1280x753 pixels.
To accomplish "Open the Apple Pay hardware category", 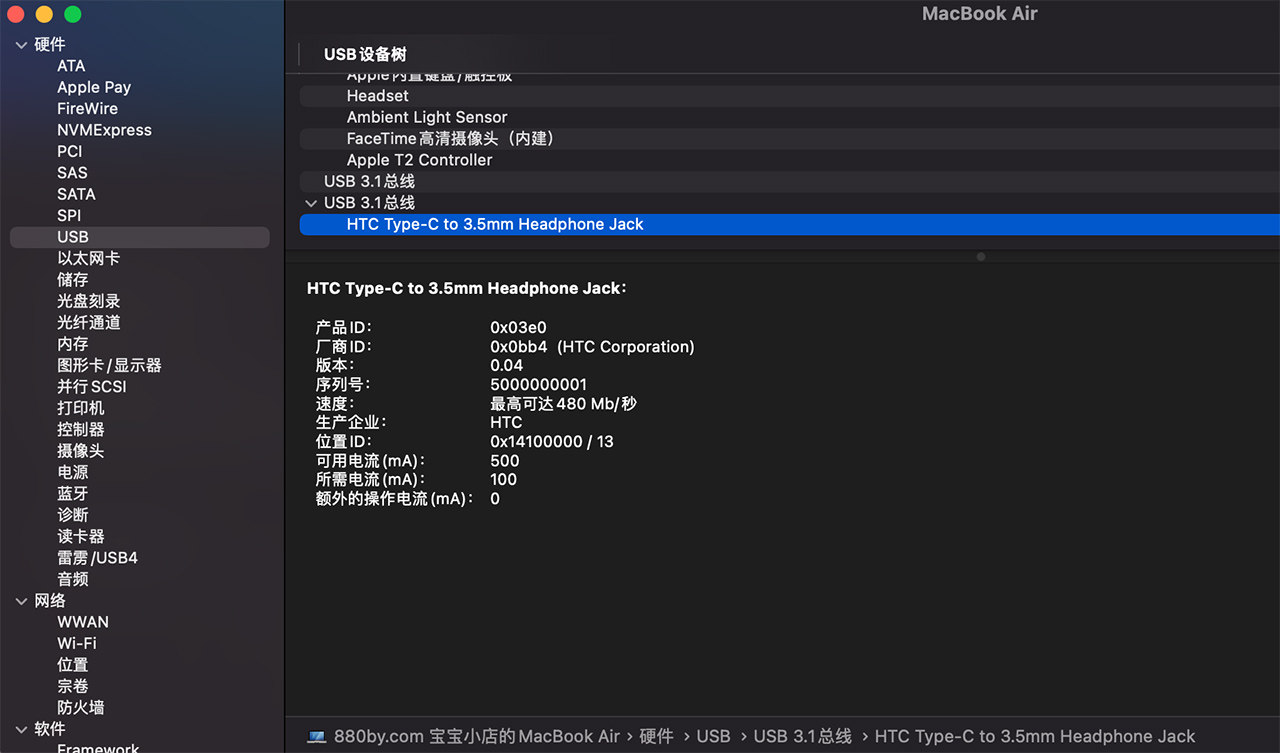I will pyautogui.click(x=94, y=87).
